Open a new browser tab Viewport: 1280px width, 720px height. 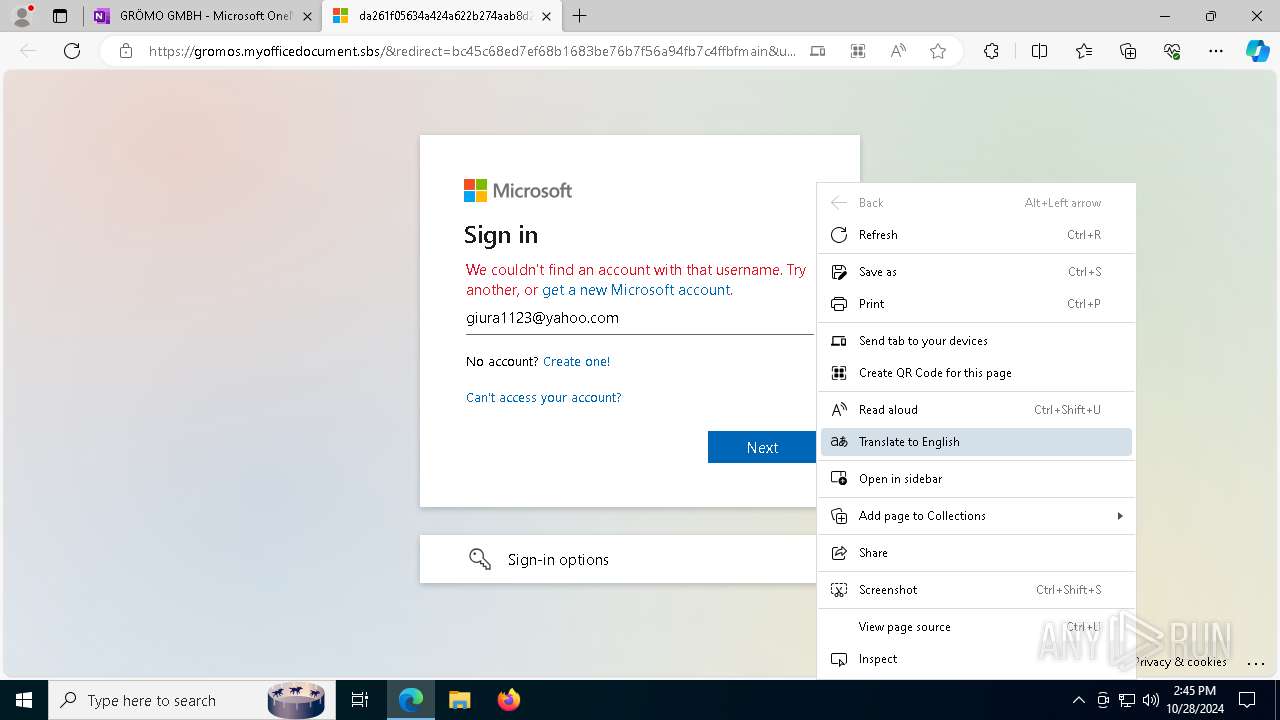580,16
